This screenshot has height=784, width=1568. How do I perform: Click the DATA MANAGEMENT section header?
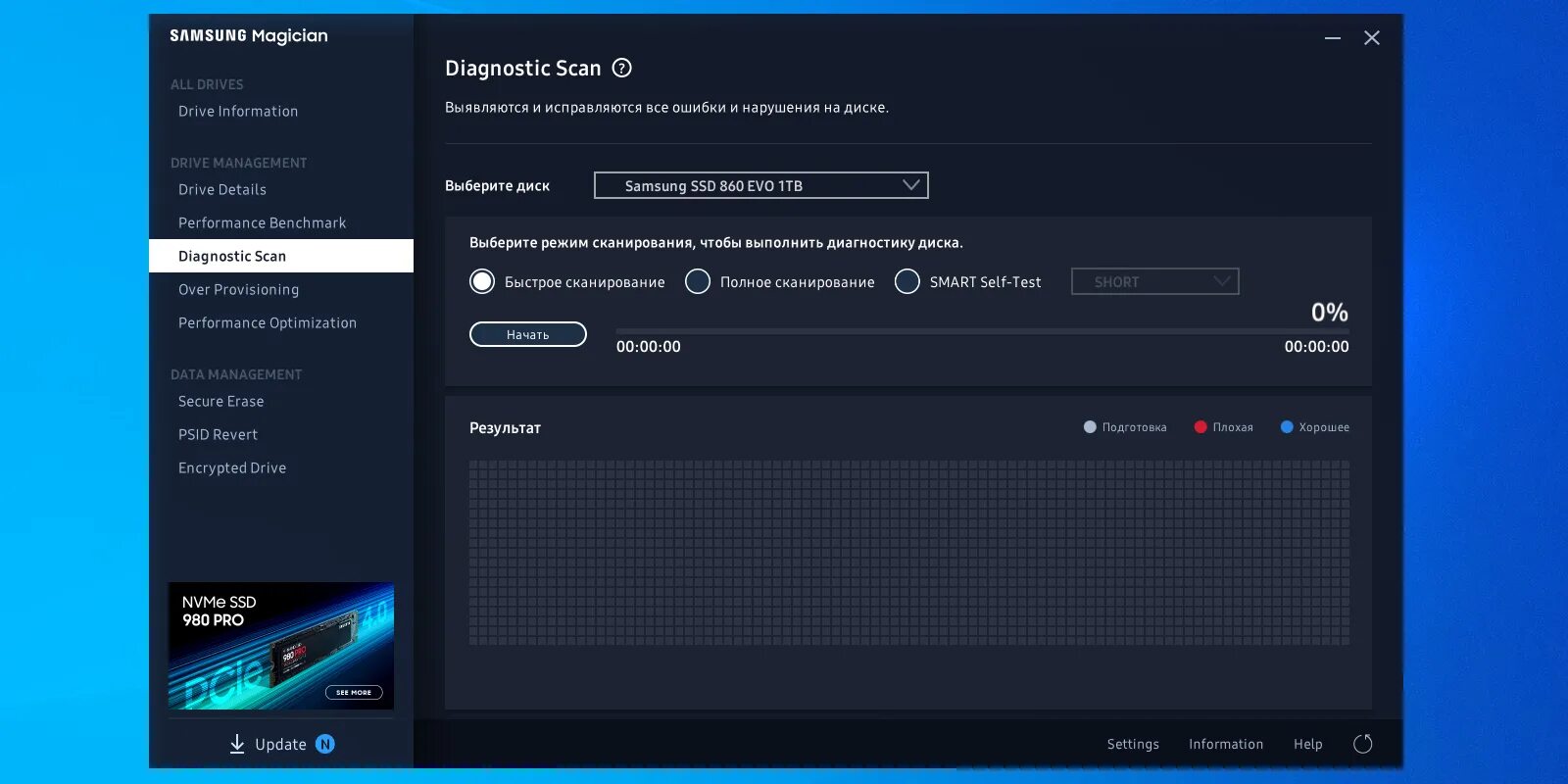(236, 374)
